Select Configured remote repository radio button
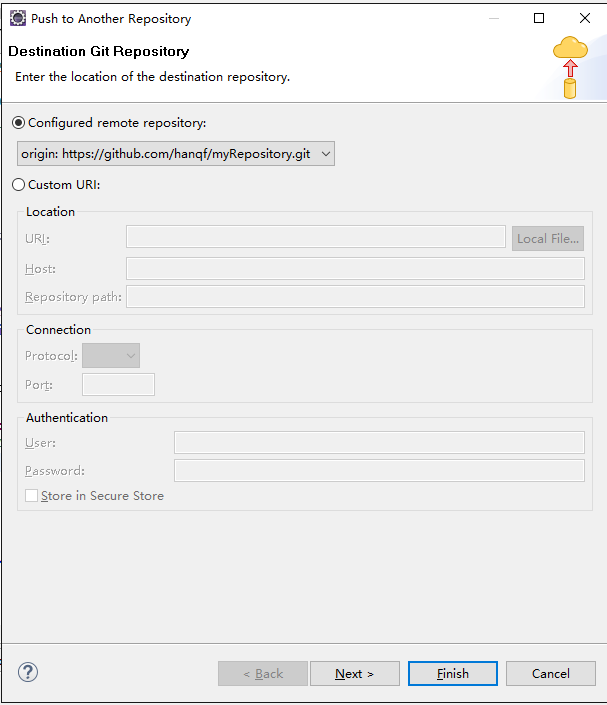The height and width of the screenshot is (705, 607). (x=18, y=123)
